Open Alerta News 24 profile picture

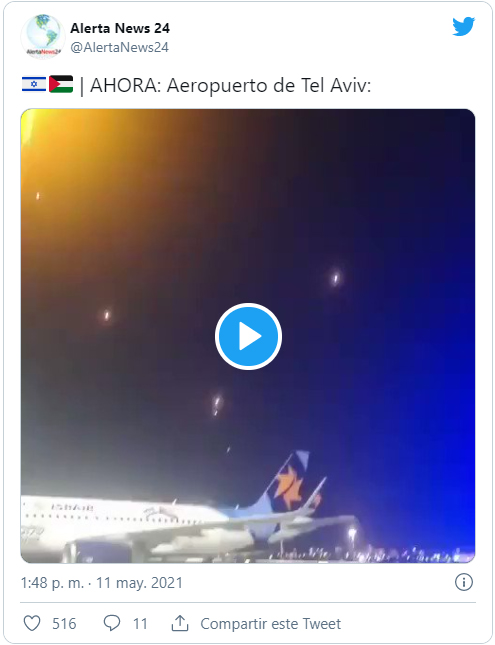(x=43, y=36)
